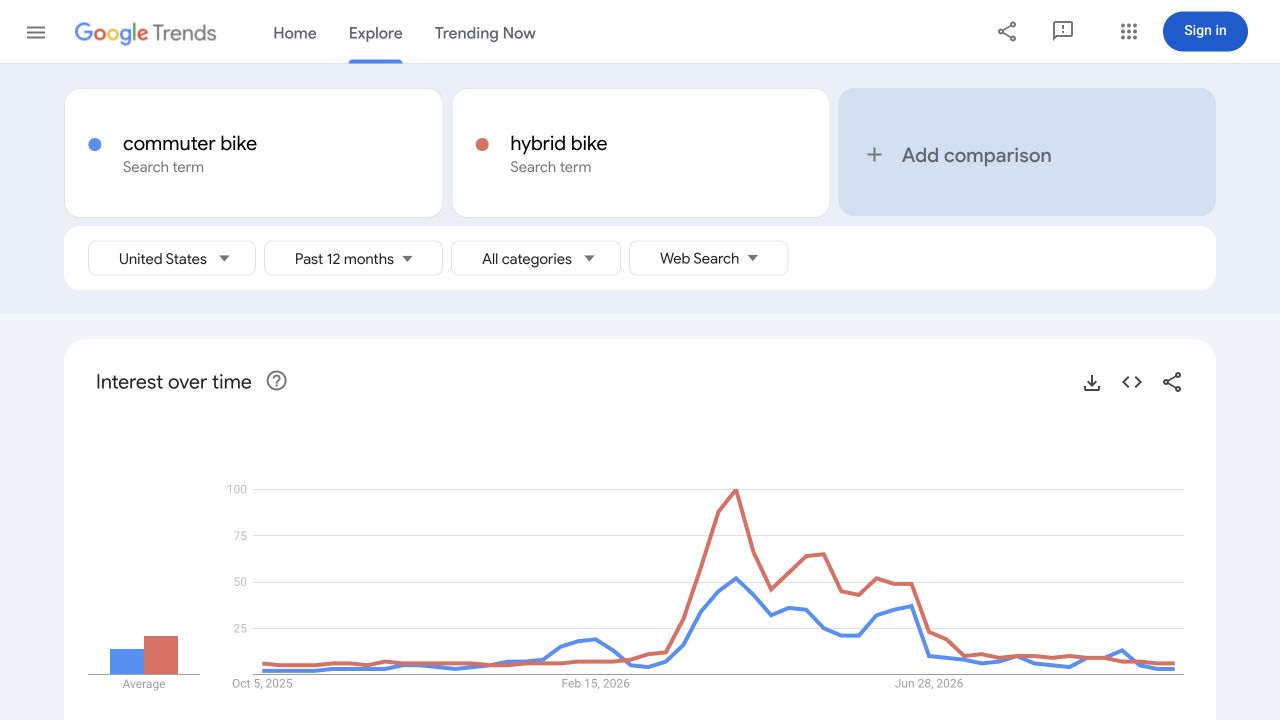Screen dimensions: 1280x720
Task: Click the blue average bar
Action: (x=127, y=661)
